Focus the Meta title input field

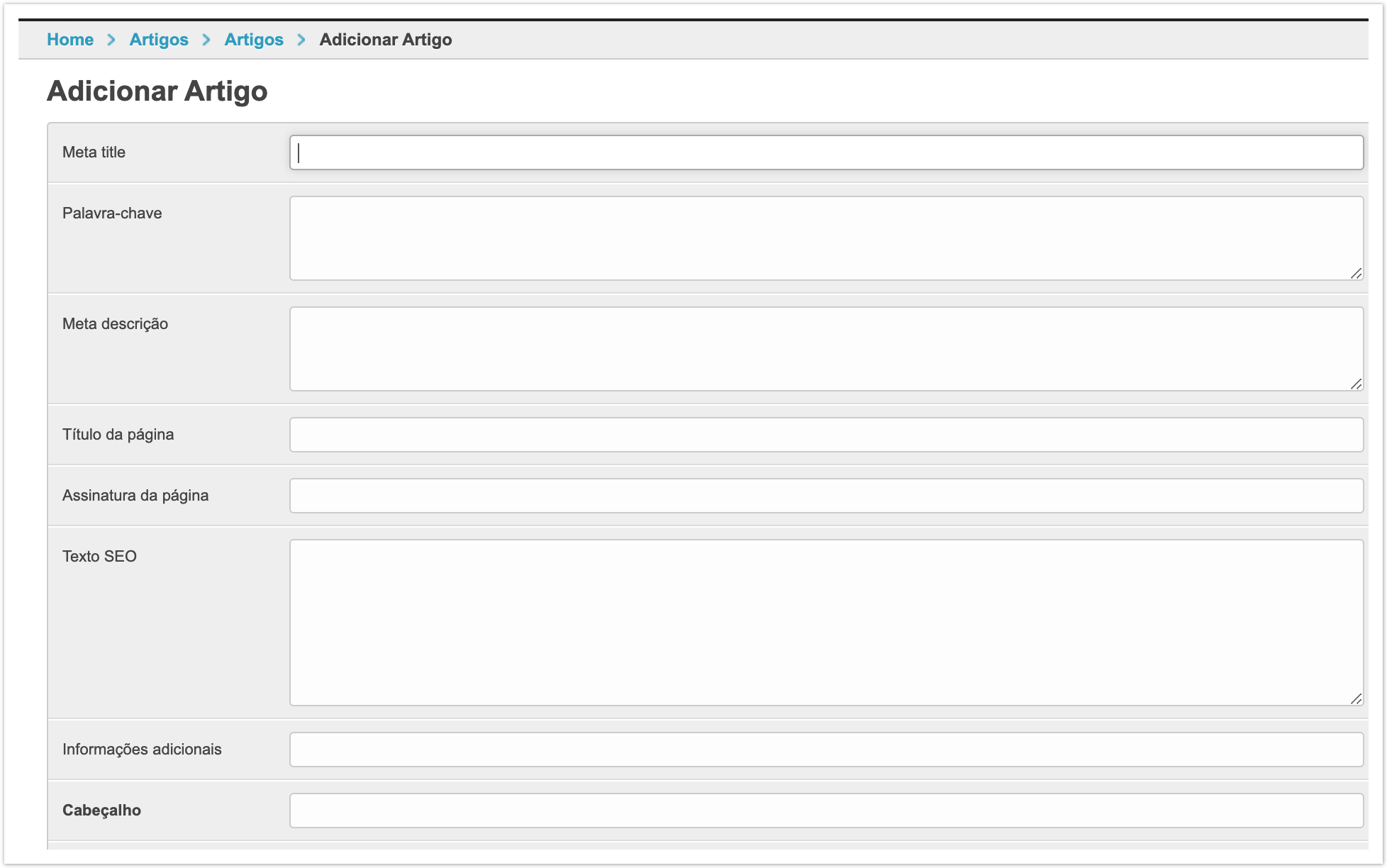[x=826, y=152]
